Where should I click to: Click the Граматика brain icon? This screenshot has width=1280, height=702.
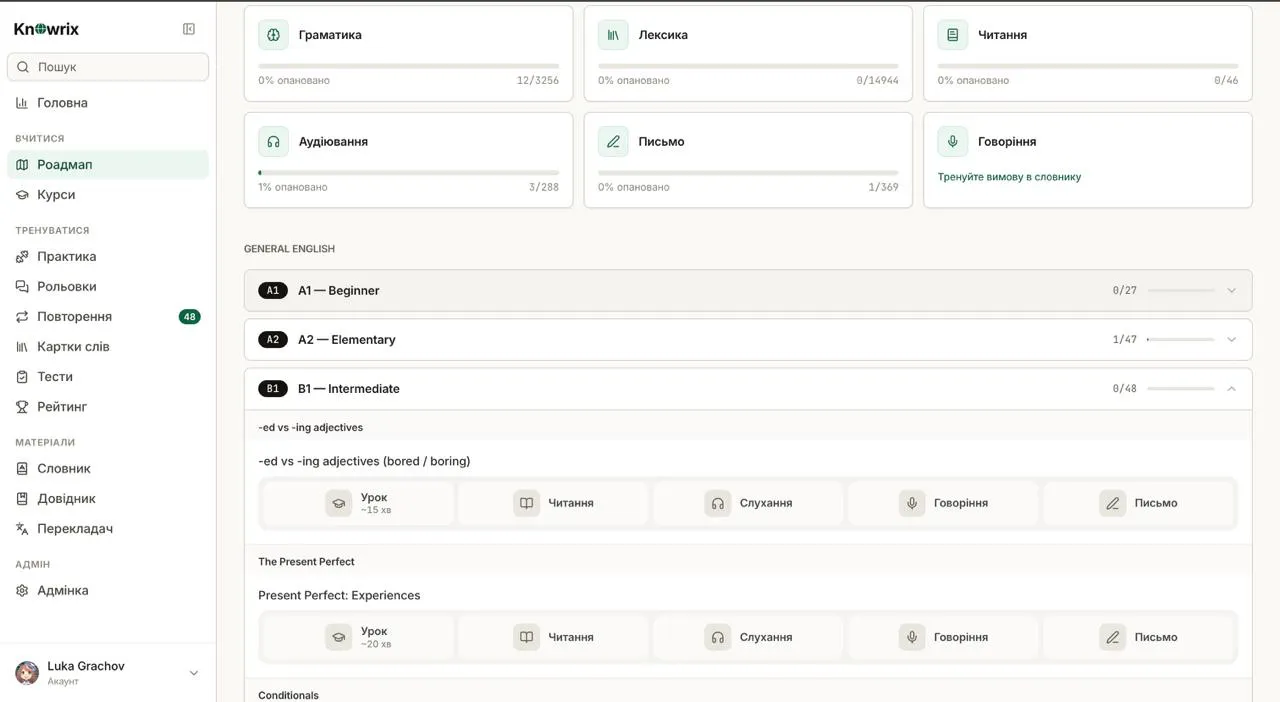point(273,35)
